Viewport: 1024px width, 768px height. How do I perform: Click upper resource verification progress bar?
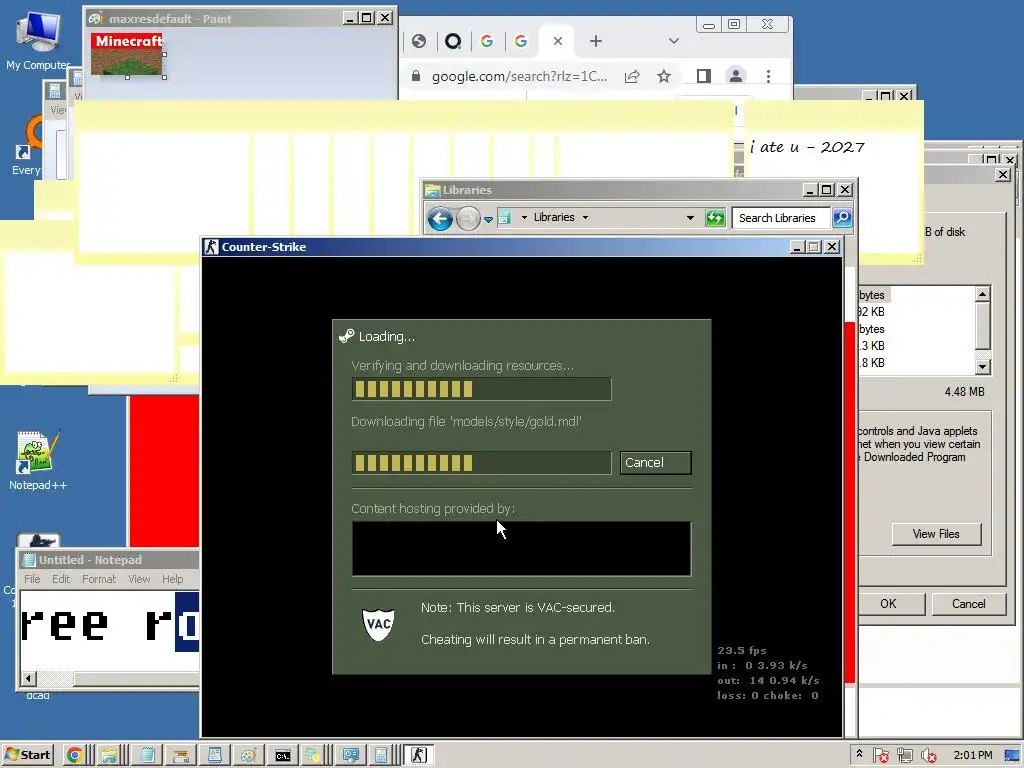[481, 389]
